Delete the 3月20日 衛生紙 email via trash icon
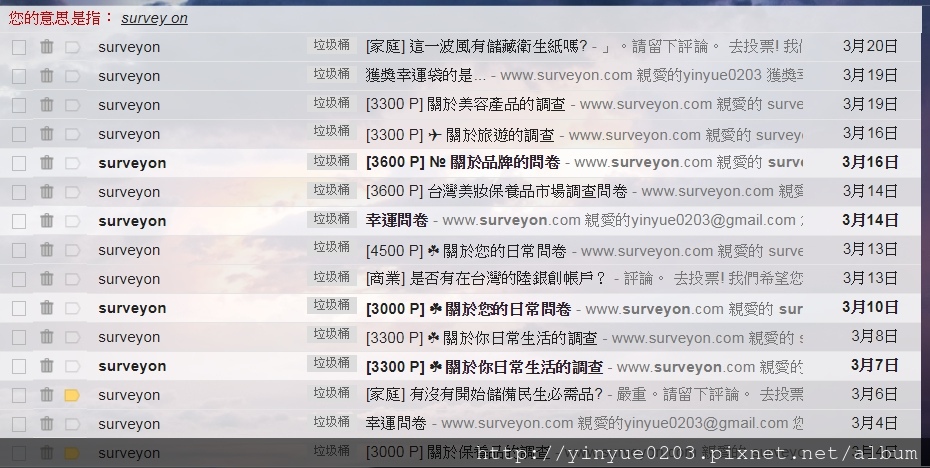This screenshot has width=930, height=468. click(47, 46)
